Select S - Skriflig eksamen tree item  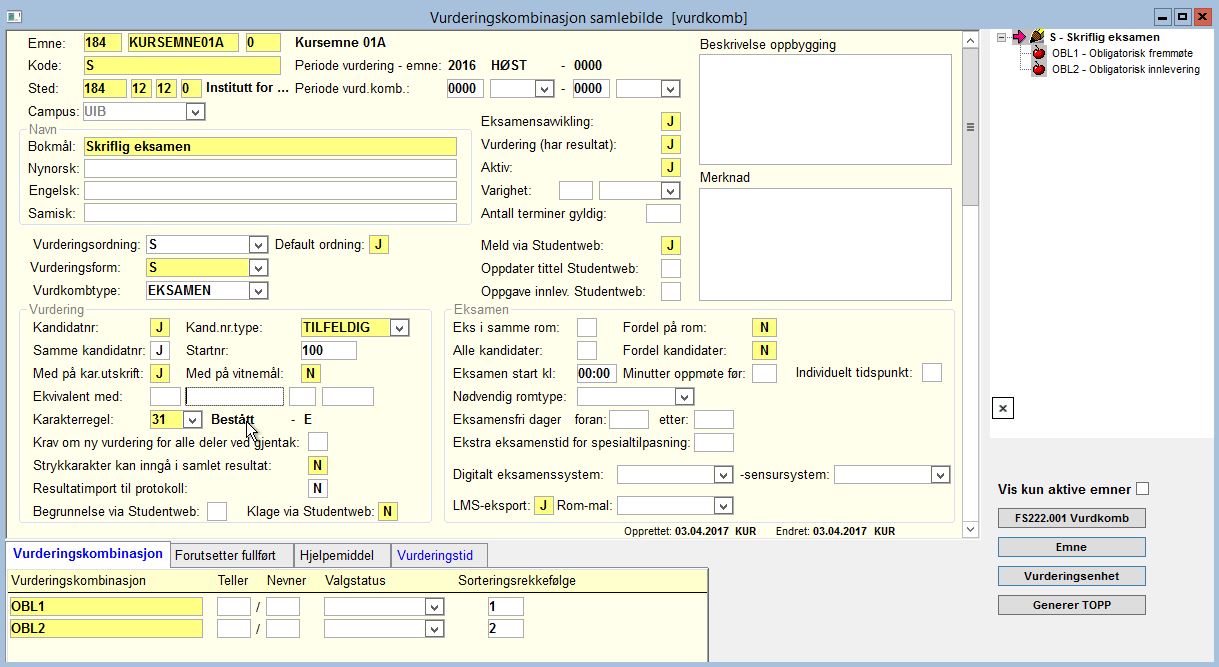pyautogui.click(x=1104, y=37)
